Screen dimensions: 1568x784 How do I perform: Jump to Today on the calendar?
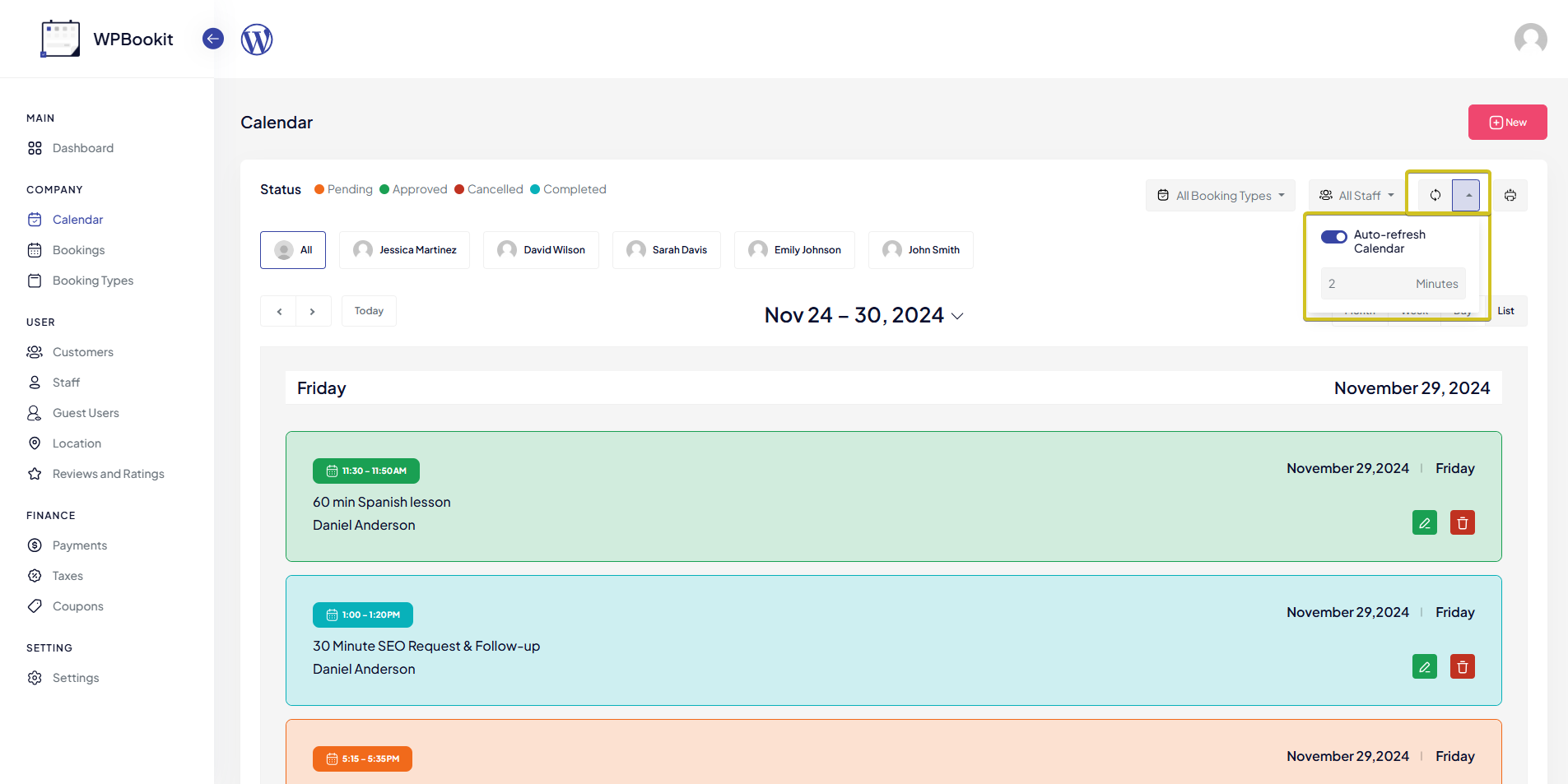point(369,311)
